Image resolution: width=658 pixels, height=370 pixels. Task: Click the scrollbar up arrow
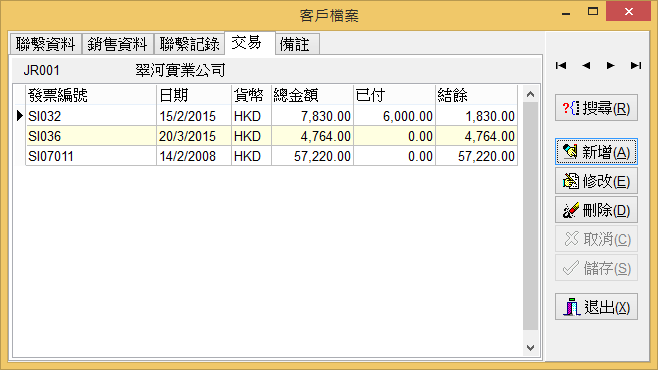click(530, 94)
